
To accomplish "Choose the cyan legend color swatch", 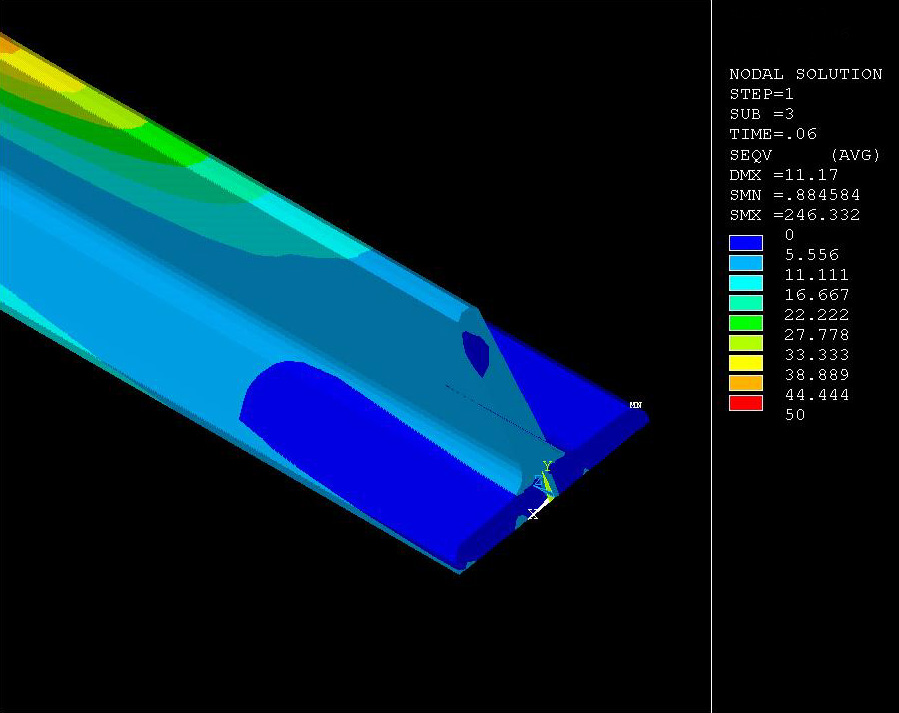I will pos(746,283).
